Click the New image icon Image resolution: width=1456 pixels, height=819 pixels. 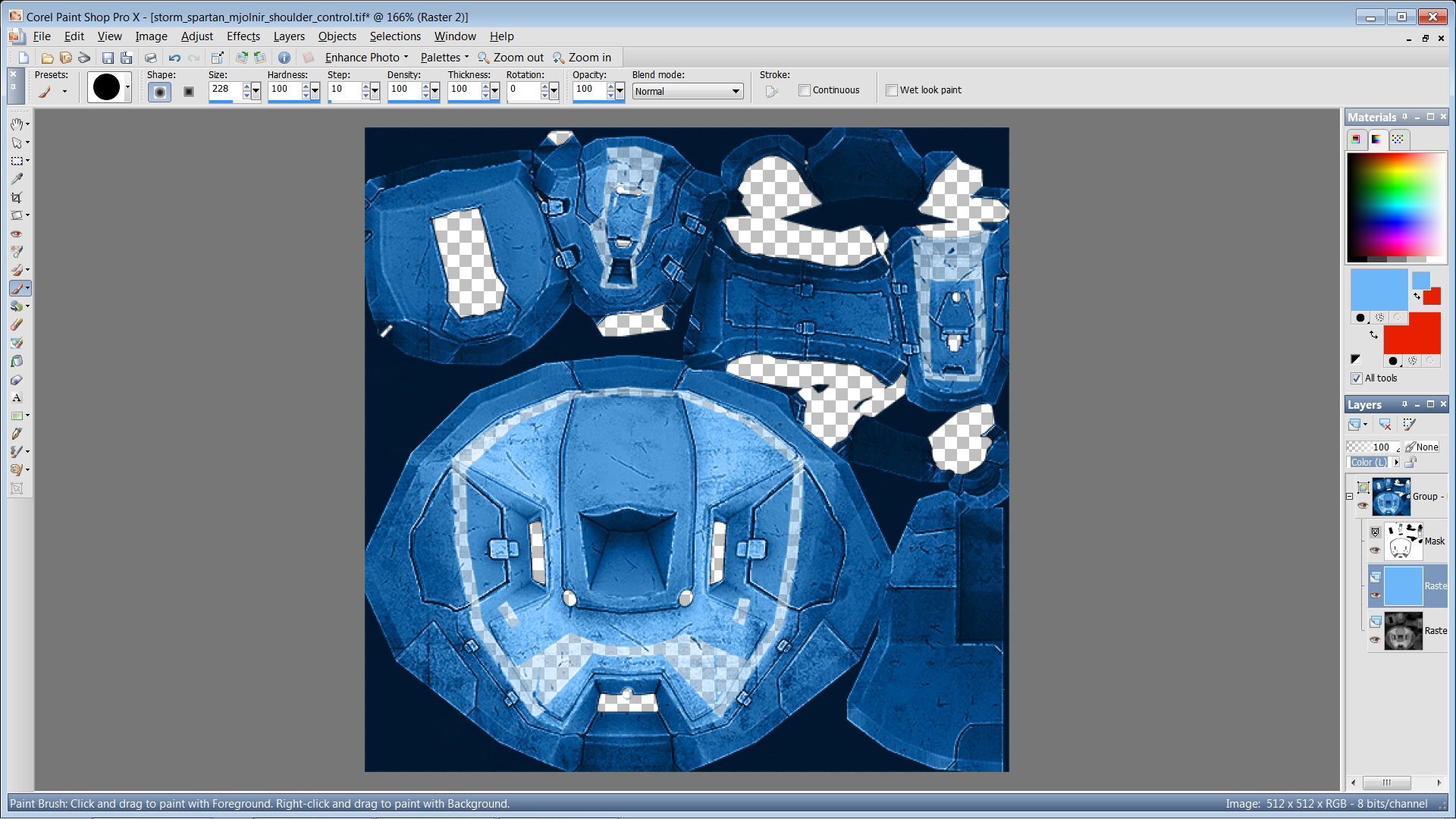[24, 58]
